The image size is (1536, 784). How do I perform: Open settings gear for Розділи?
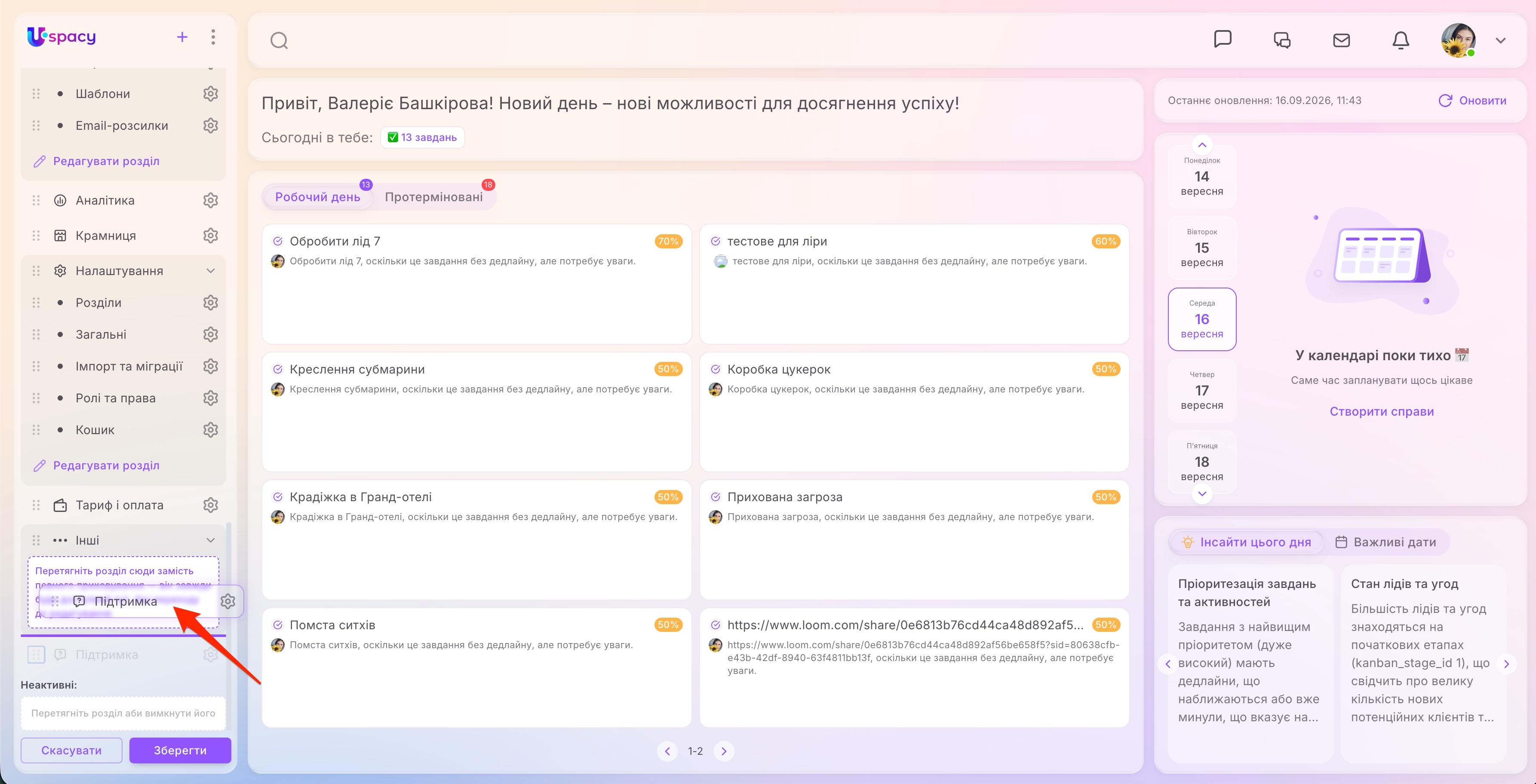(210, 302)
